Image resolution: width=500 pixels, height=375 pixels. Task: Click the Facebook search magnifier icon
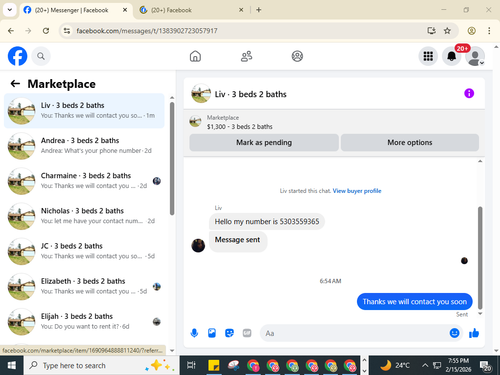click(41, 56)
